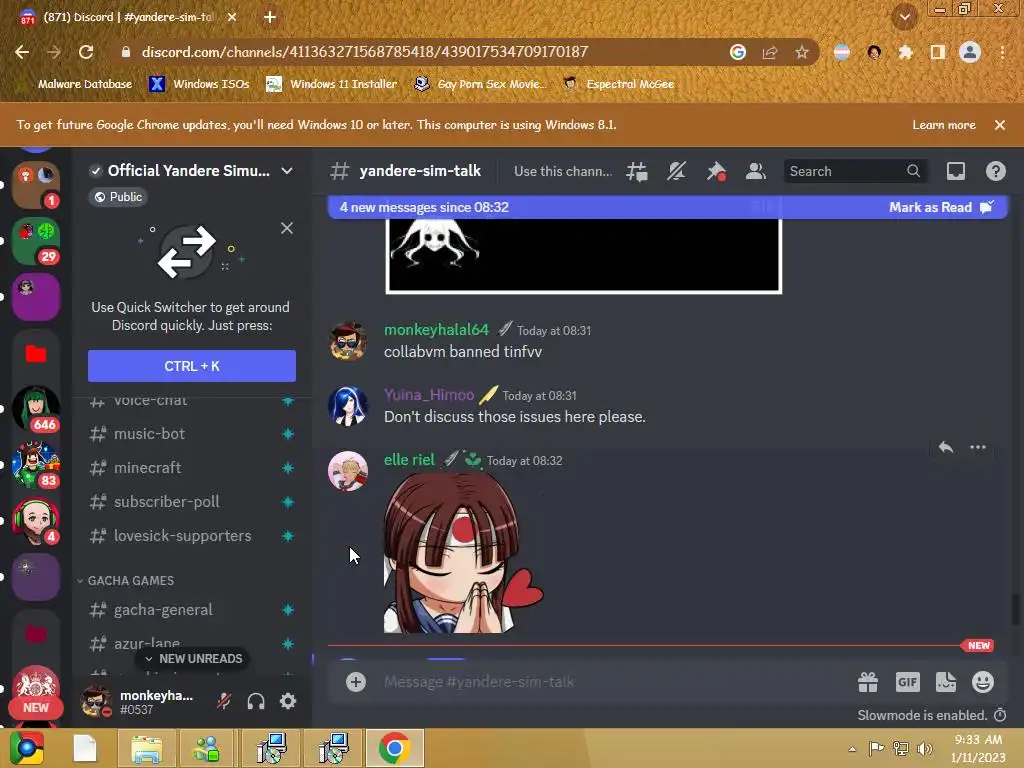Click the CTRL + K button

tap(192, 366)
